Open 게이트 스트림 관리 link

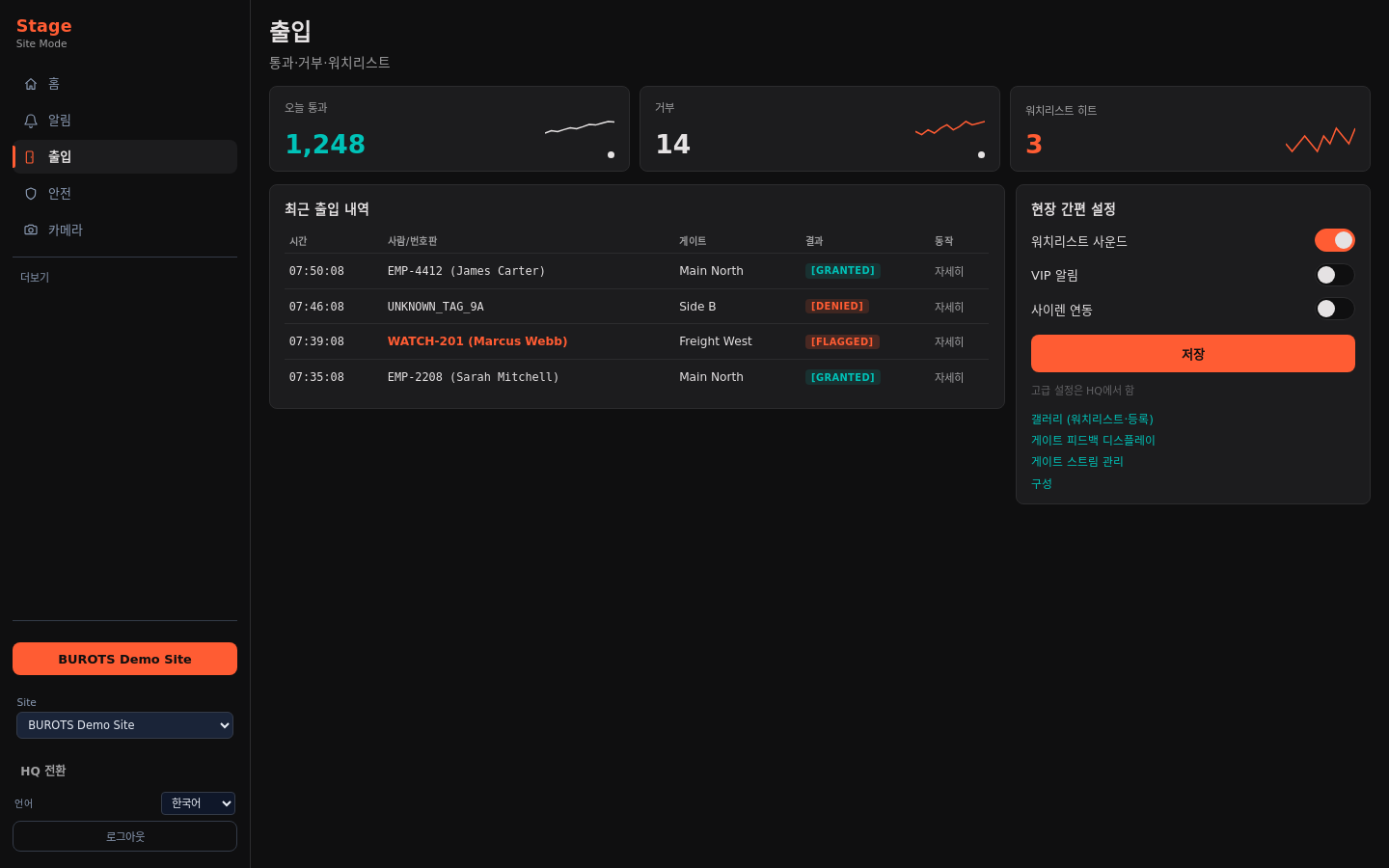click(1077, 462)
